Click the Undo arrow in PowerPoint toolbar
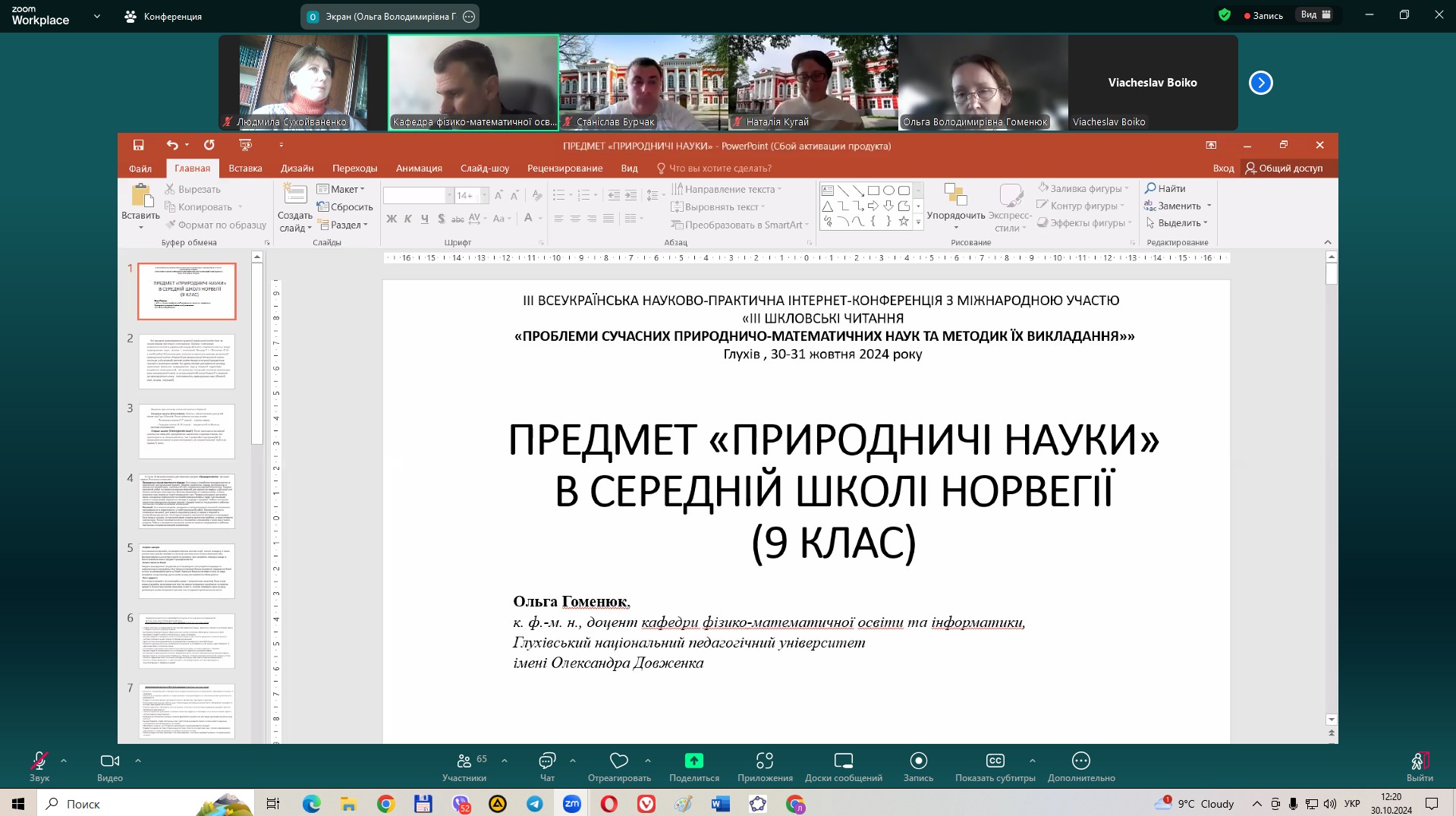The height and width of the screenshot is (816, 1456). click(172, 145)
